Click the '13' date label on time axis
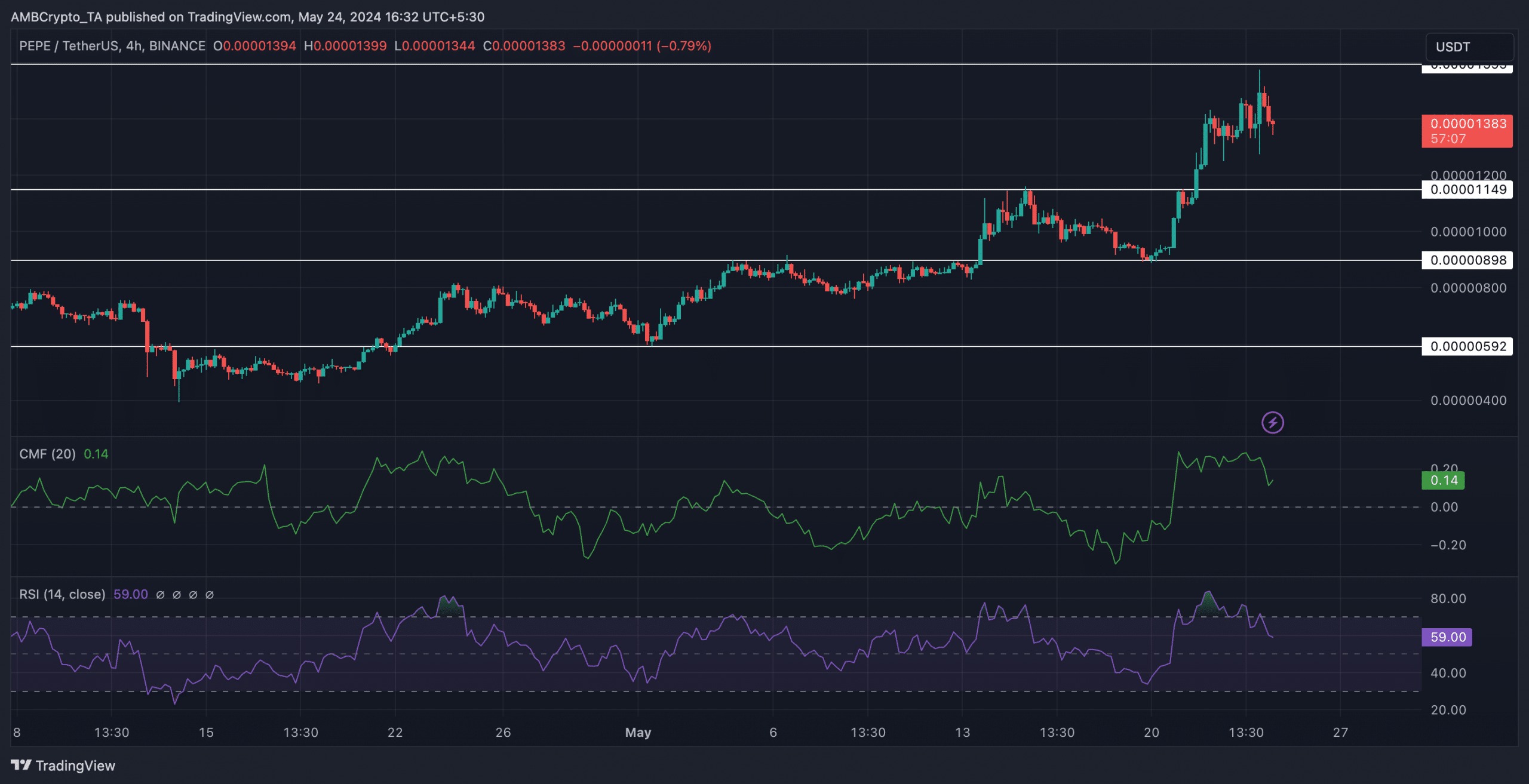Image resolution: width=1529 pixels, height=784 pixels. (x=962, y=733)
